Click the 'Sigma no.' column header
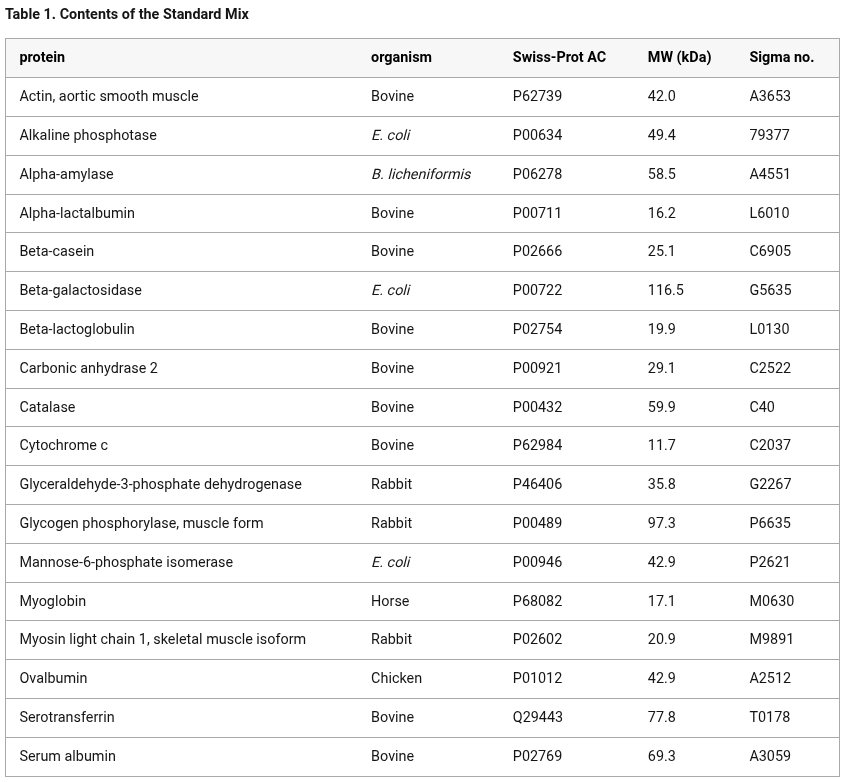The height and width of the screenshot is (782, 845). pos(781,57)
